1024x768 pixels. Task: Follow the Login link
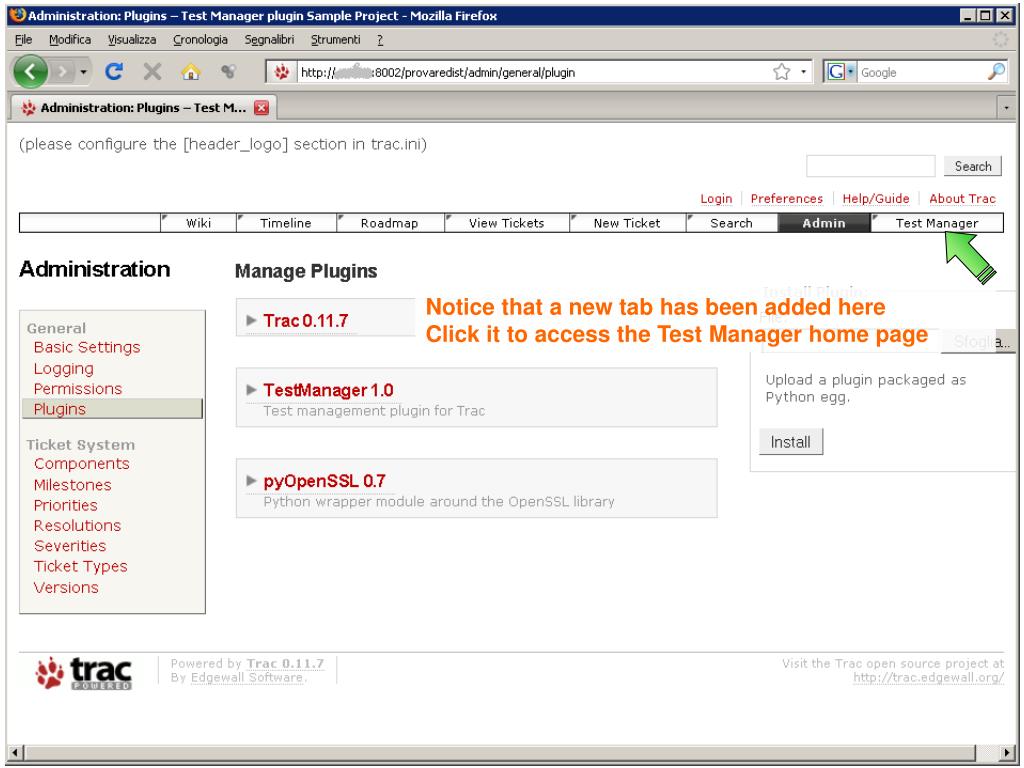(x=716, y=199)
